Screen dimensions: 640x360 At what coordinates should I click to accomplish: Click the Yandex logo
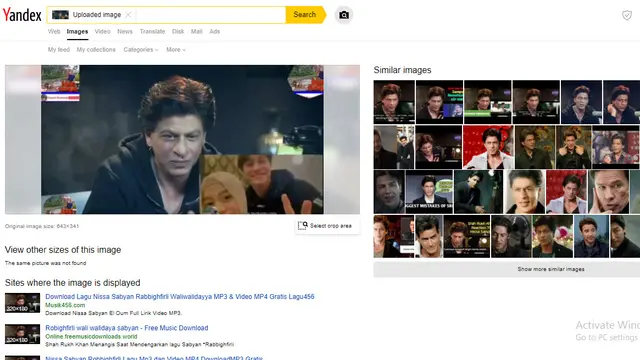point(22,15)
